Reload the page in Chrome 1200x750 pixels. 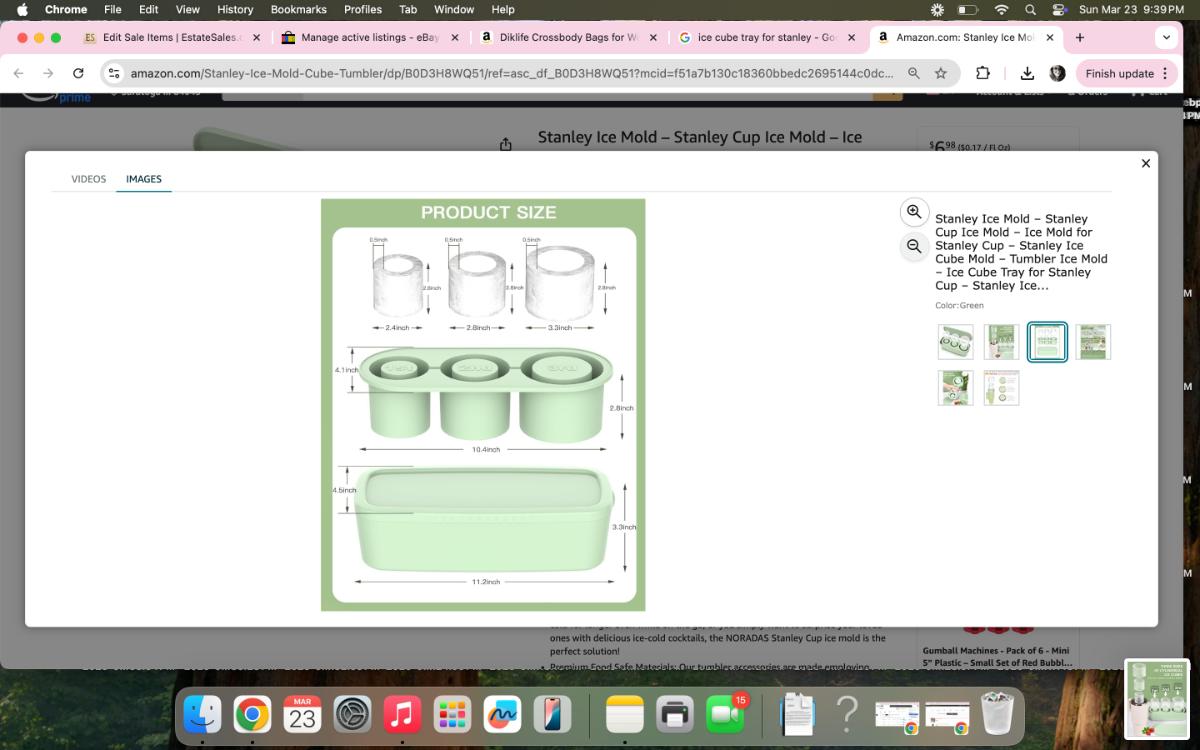coord(78,73)
